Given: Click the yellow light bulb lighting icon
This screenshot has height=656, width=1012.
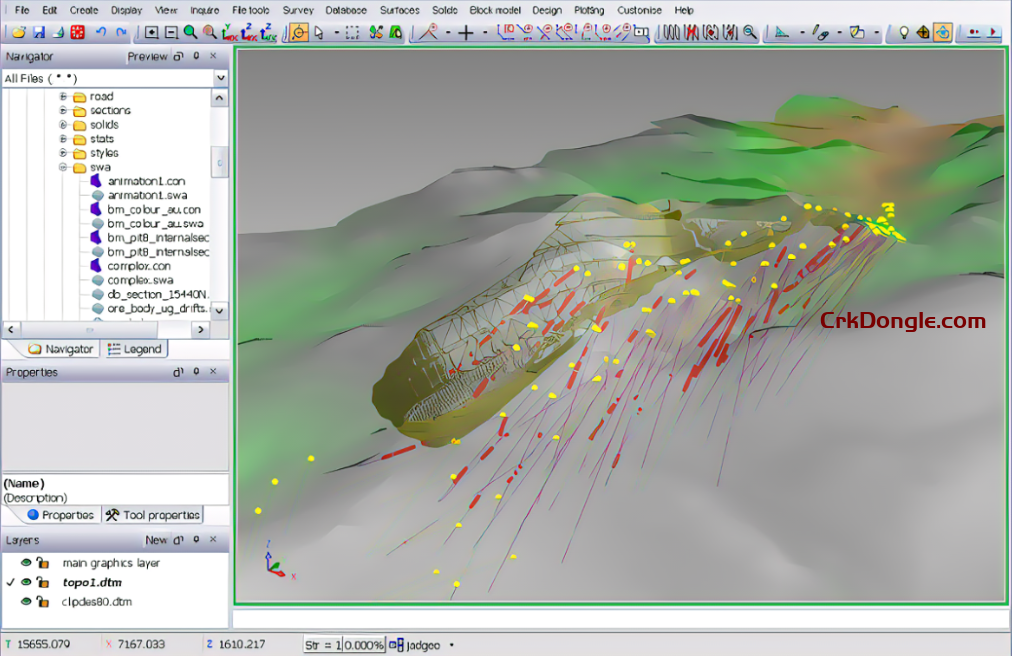Looking at the screenshot, I should click(904, 32).
